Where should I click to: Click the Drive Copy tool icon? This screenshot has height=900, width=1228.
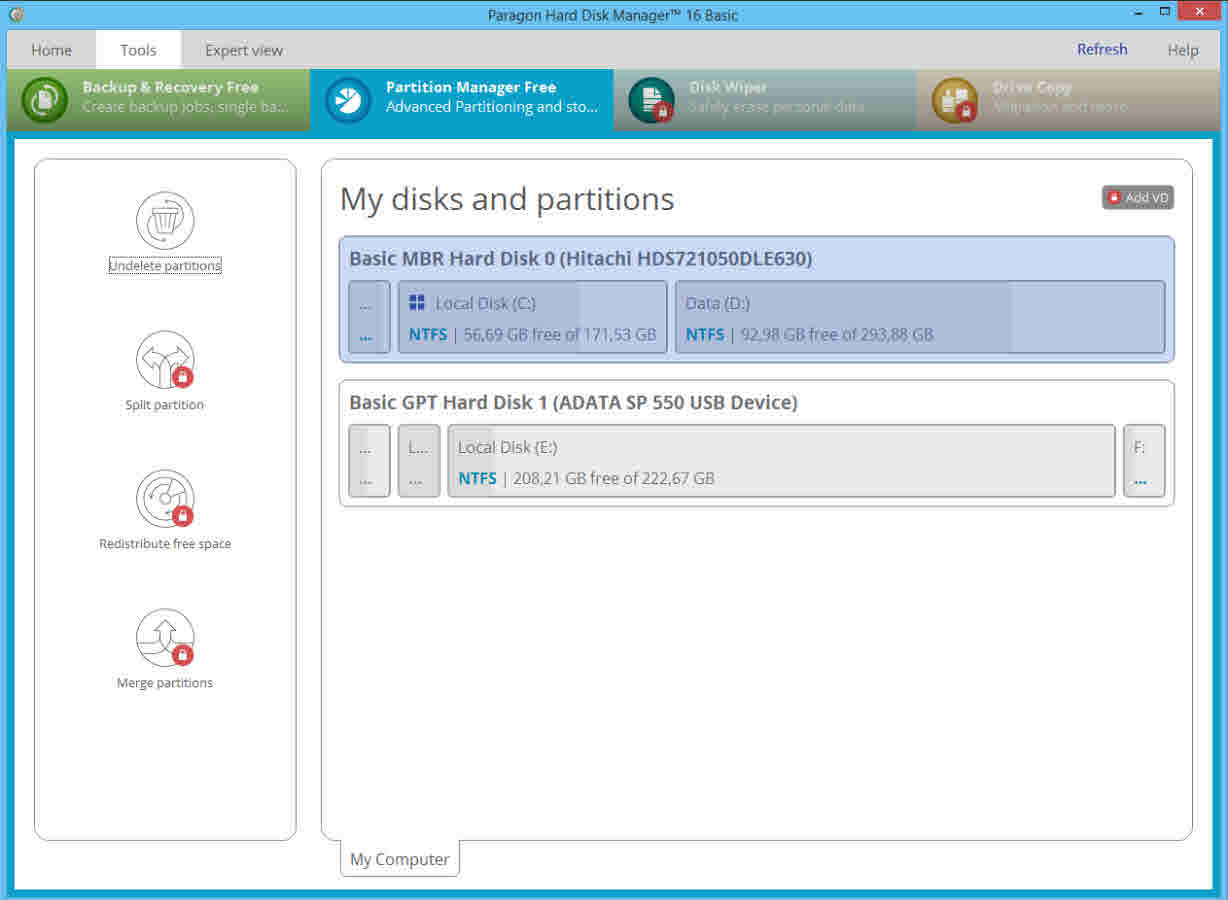click(954, 100)
